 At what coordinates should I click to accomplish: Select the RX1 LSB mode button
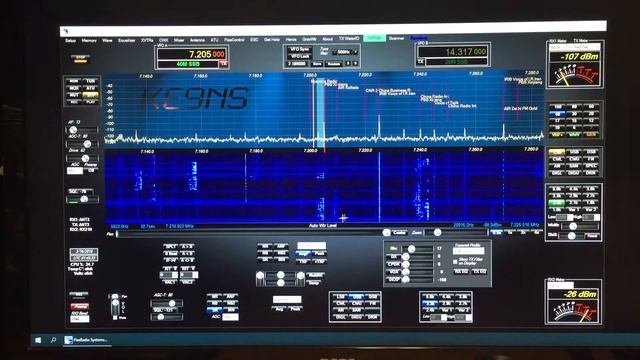pyautogui.click(x=556, y=152)
